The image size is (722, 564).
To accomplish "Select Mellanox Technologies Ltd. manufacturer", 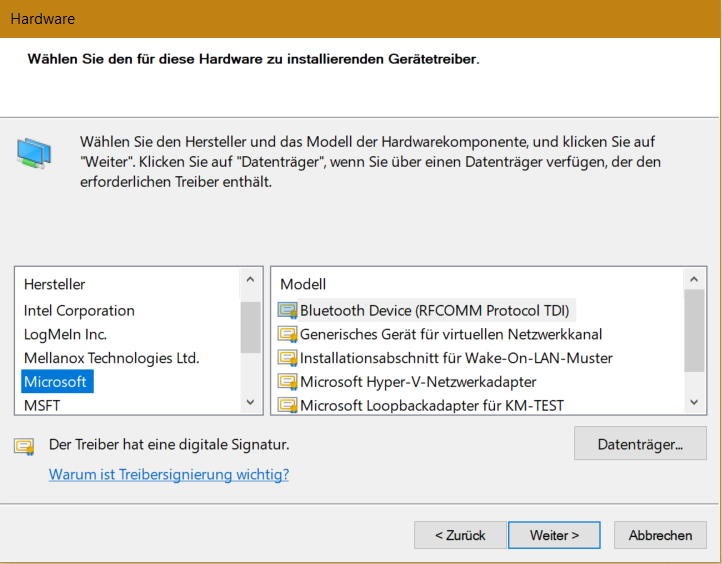I will (111, 358).
